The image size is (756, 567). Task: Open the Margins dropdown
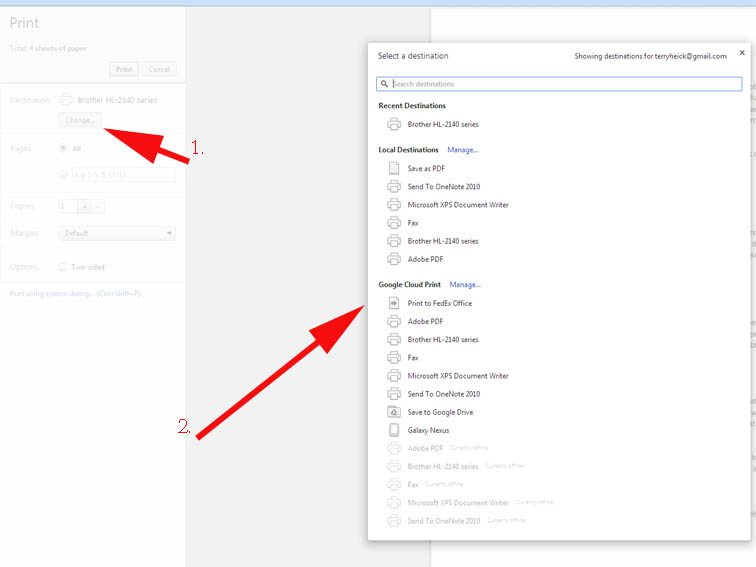pos(117,233)
